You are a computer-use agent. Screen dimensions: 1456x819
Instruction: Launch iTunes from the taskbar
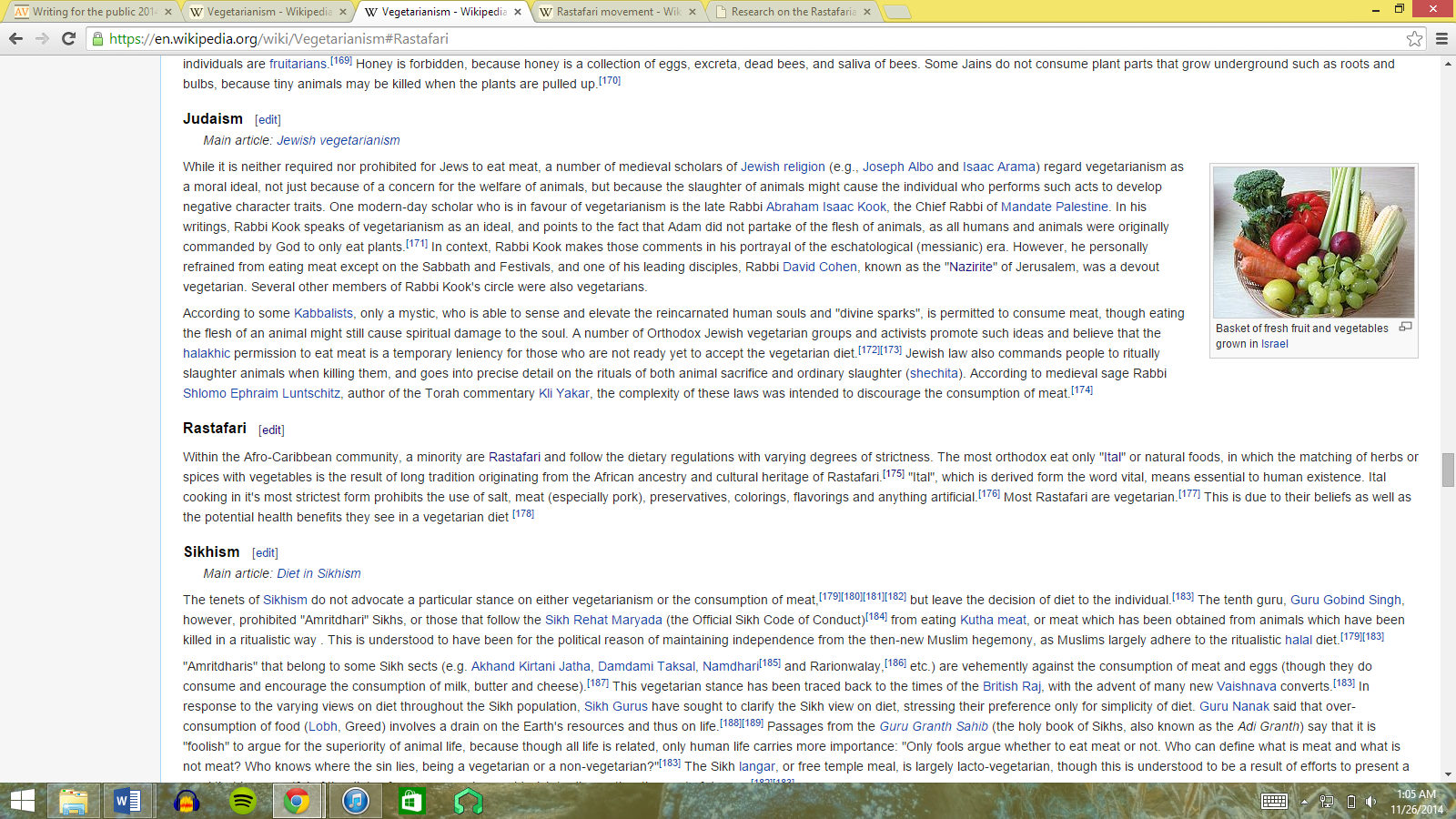tap(355, 801)
